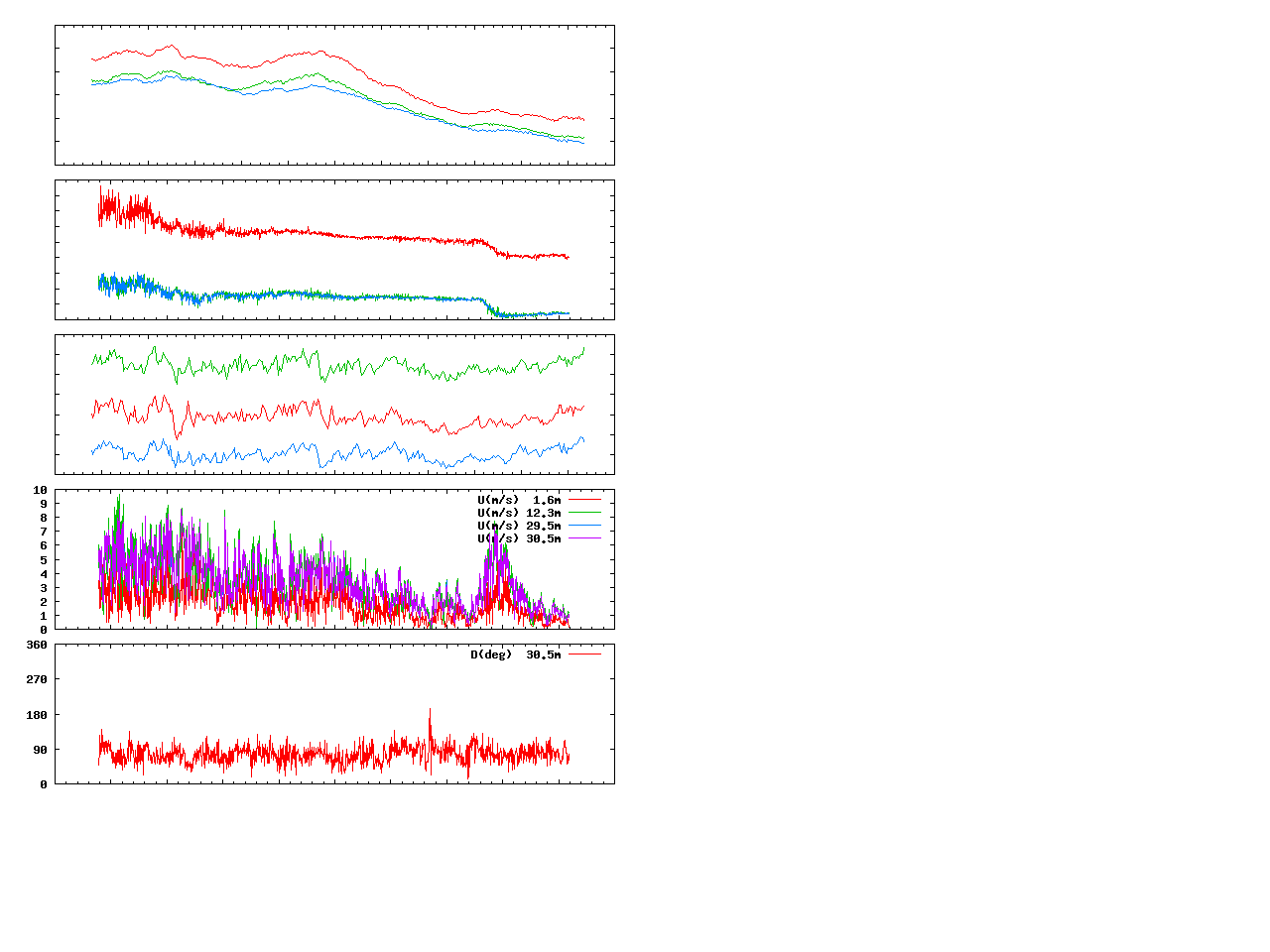
Task: Click axis value '6' on wind speed plot
Action: pos(44,545)
